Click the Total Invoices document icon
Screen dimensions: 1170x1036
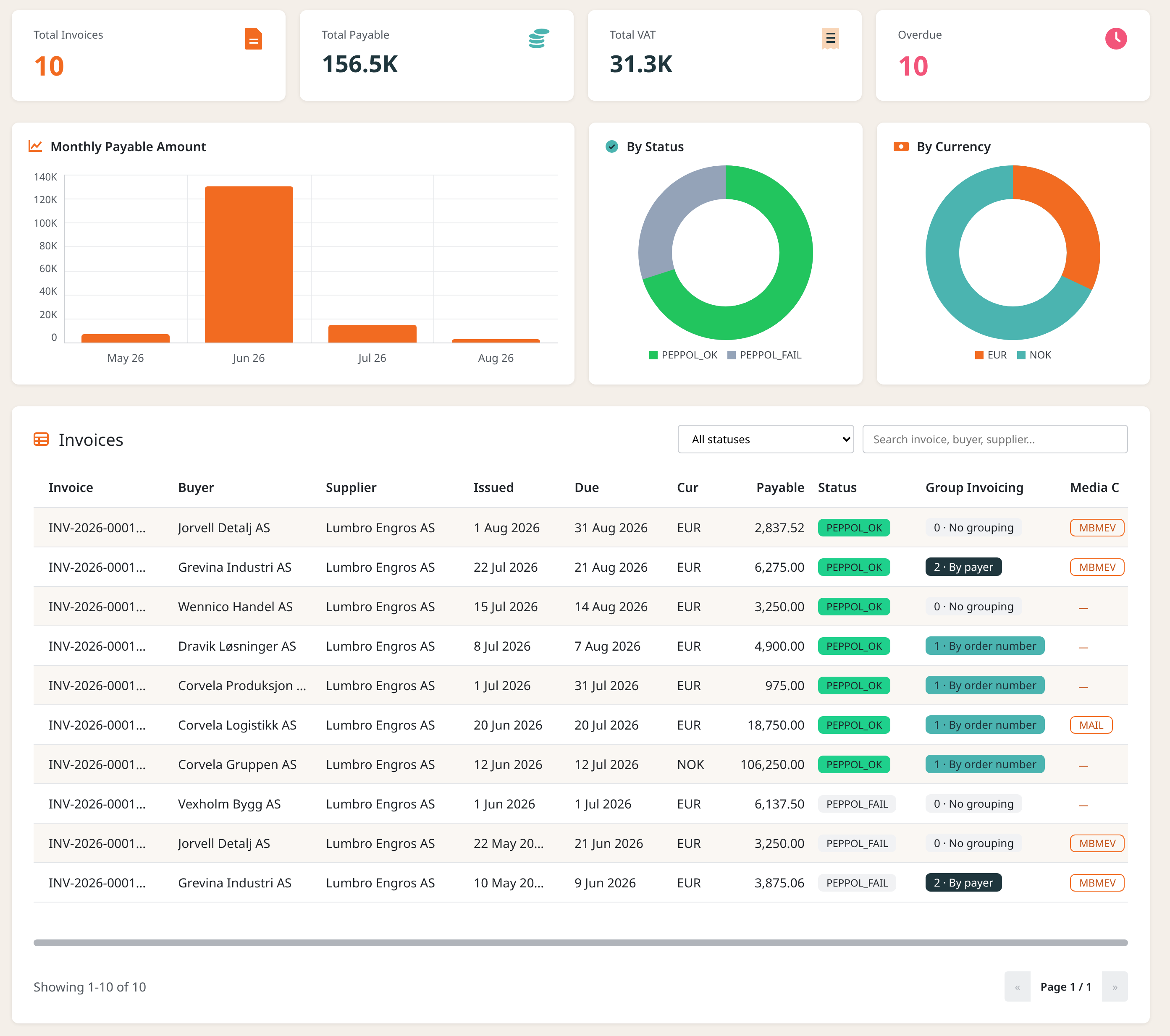click(254, 39)
